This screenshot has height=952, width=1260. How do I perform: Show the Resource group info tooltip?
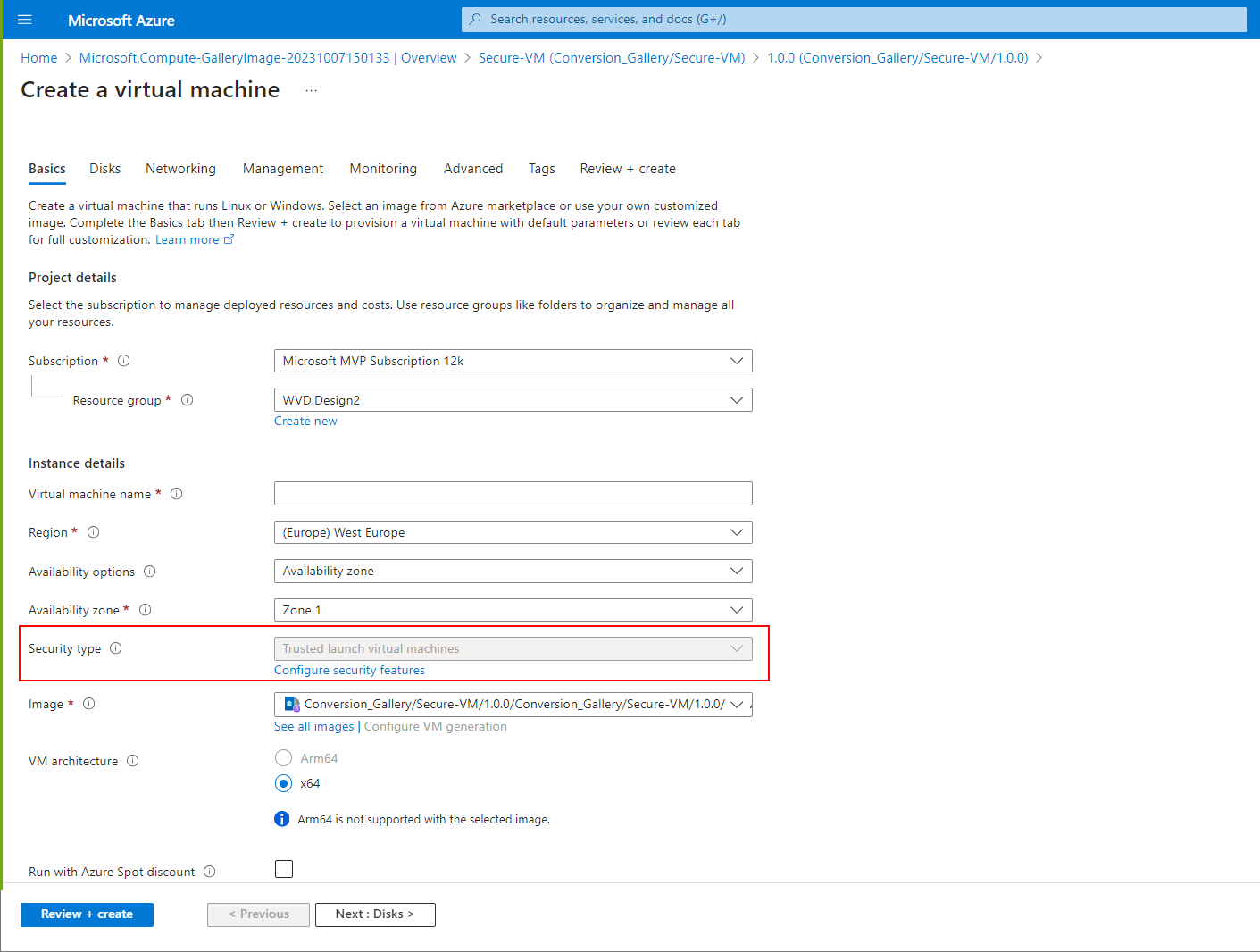click(x=188, y=400)
